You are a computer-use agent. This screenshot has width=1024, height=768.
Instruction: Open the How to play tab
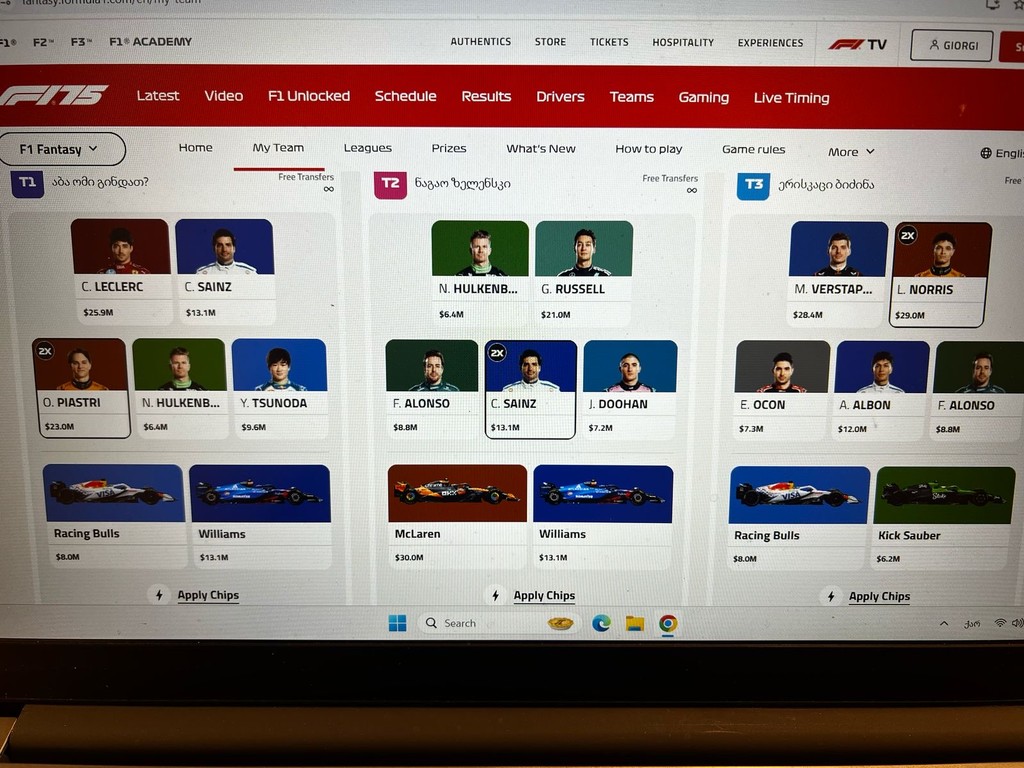pyautogui.click(x=648, y=149)
